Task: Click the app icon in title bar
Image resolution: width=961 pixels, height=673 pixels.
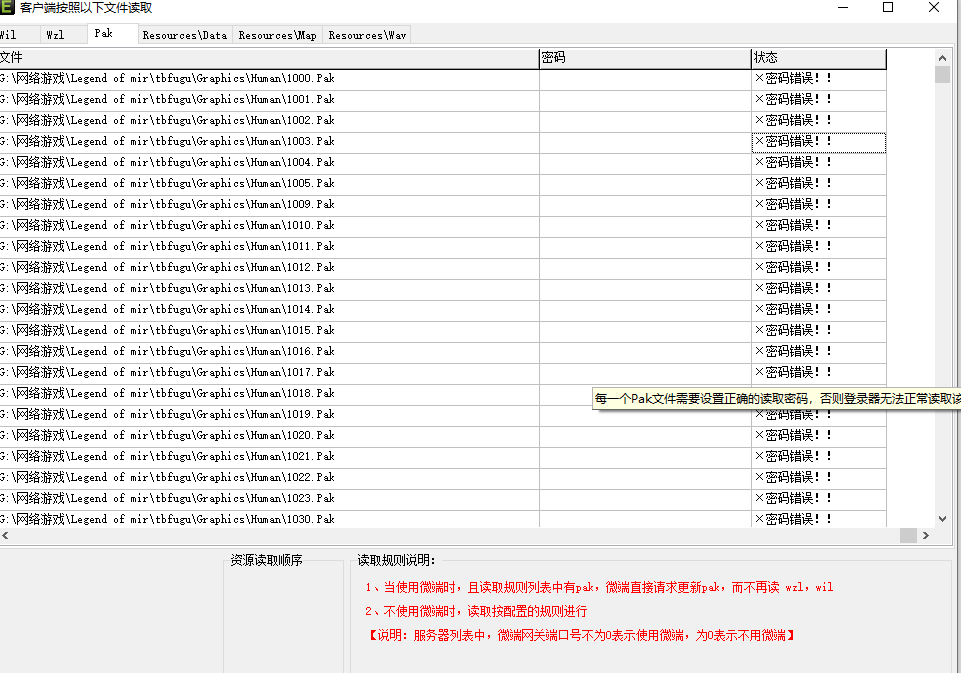Action: 7,8
